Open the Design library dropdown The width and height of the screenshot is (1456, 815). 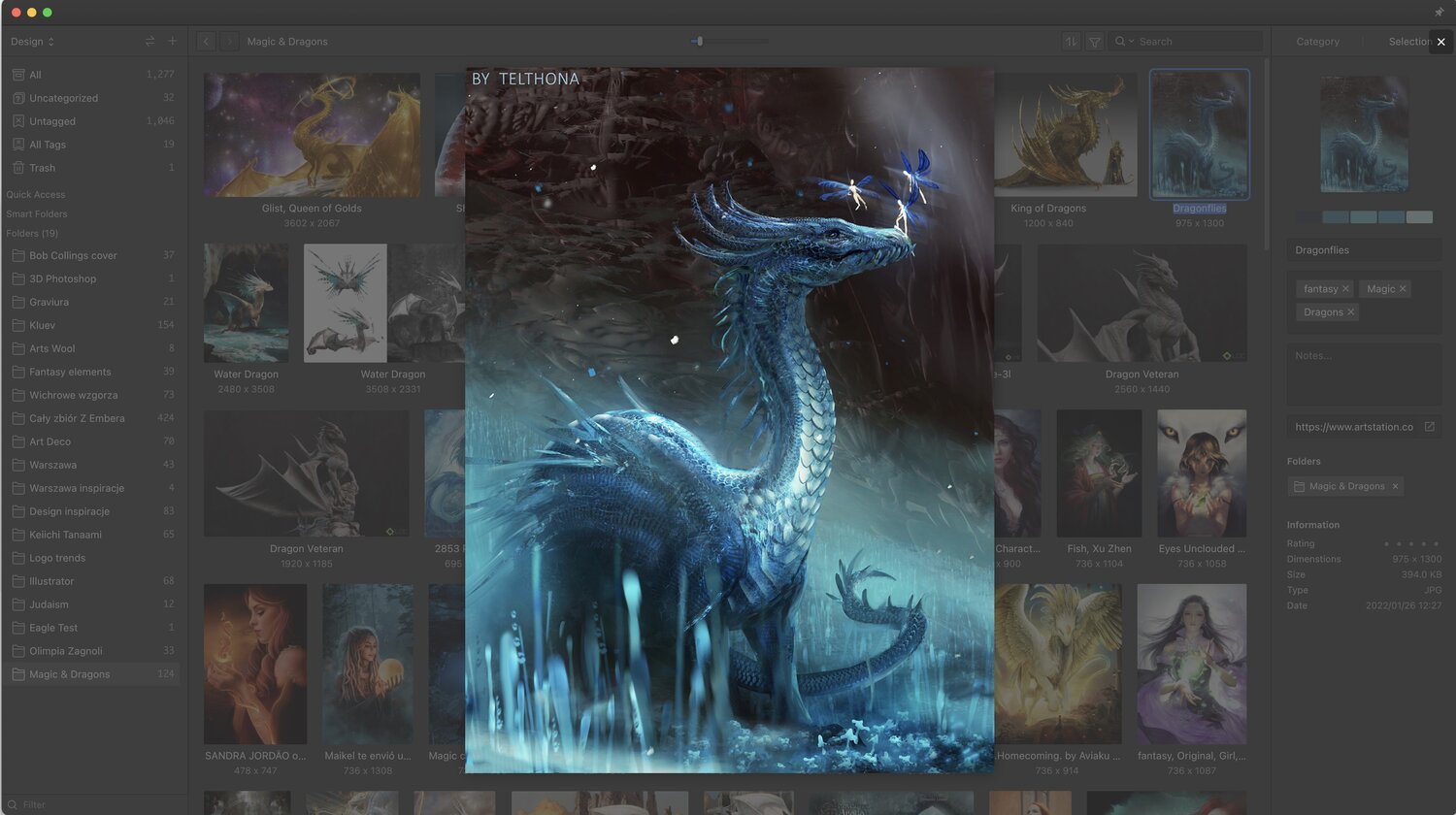[33, 42]
